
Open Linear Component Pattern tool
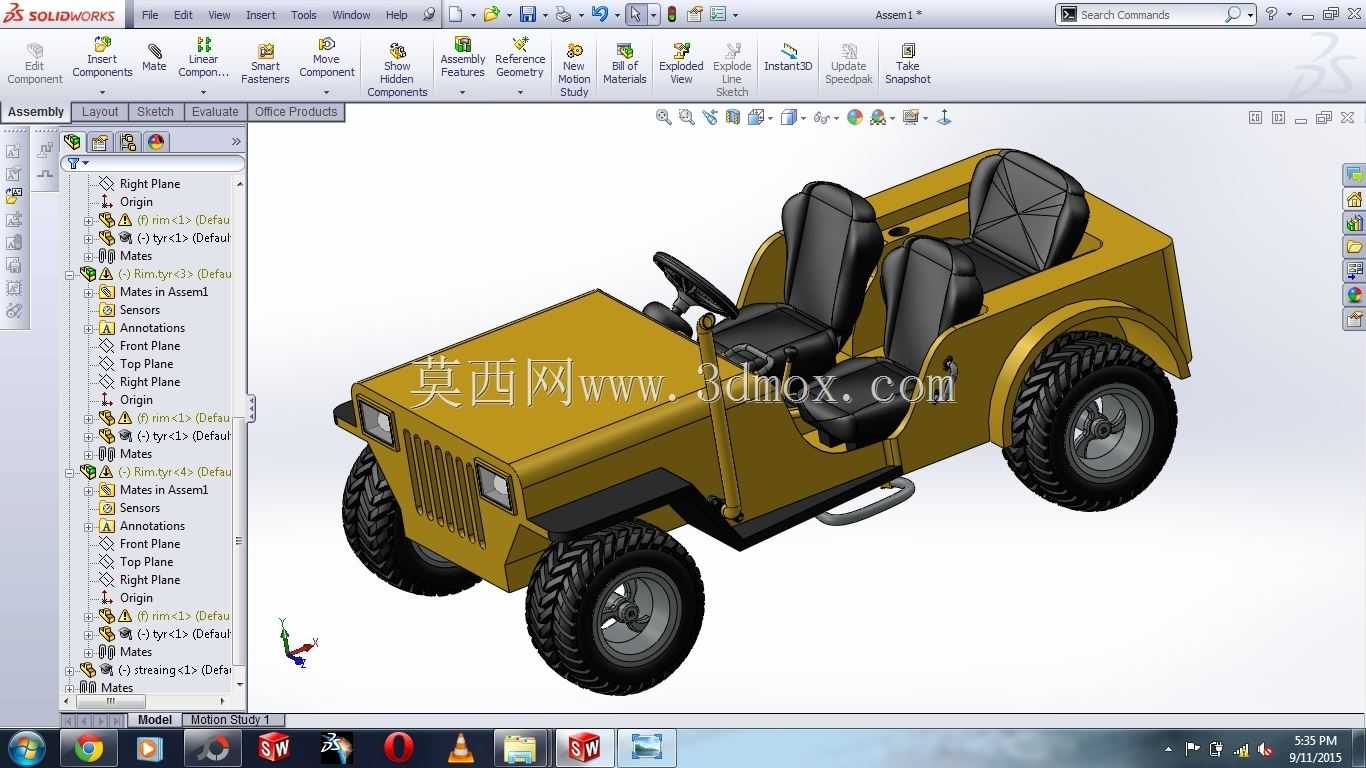[x=203, y=58]
